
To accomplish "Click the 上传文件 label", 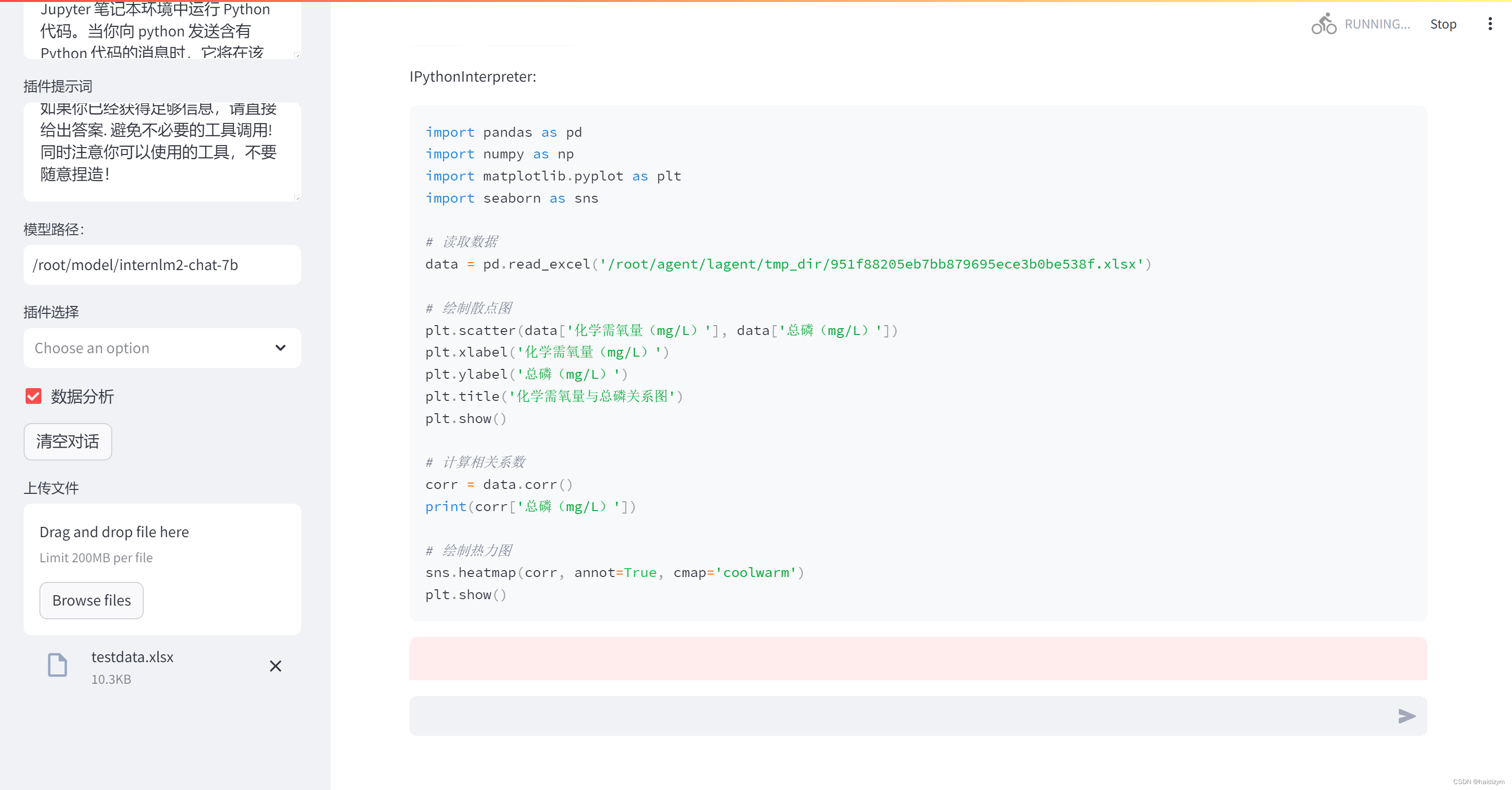I will [x=51, y=488].
